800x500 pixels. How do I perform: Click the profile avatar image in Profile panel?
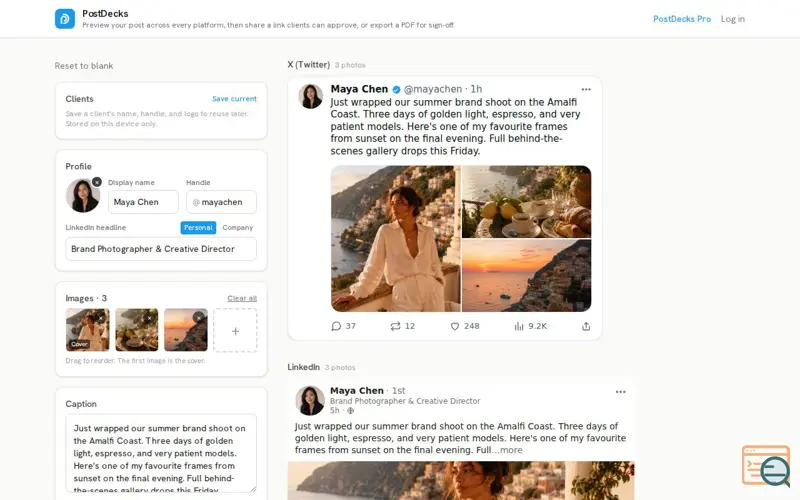[x=83, y=195]
